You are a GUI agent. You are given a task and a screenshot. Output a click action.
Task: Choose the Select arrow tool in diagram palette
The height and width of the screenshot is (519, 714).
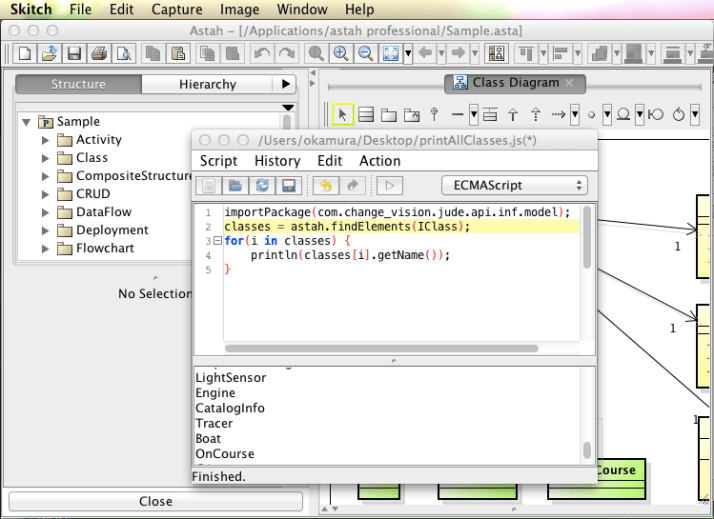click(x=343, y=114)
